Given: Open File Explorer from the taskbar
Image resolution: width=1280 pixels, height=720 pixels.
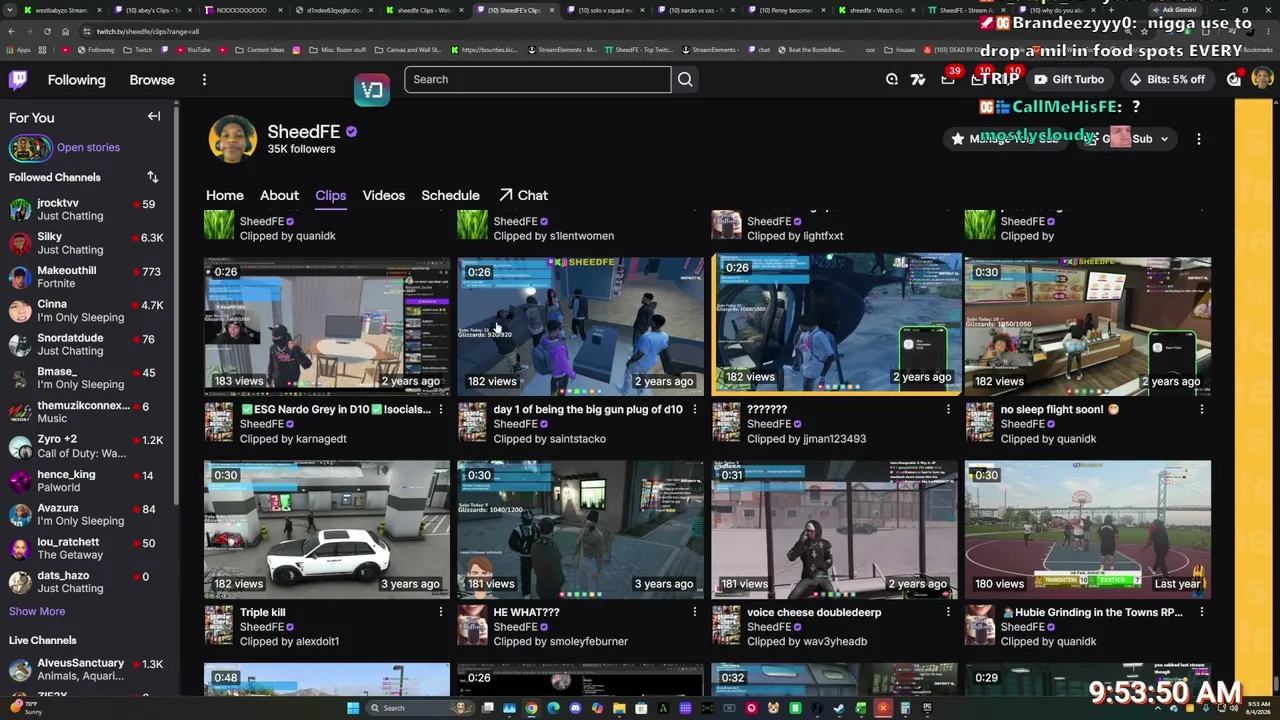Looking at the screenshot, I should [x=619, y=708].
